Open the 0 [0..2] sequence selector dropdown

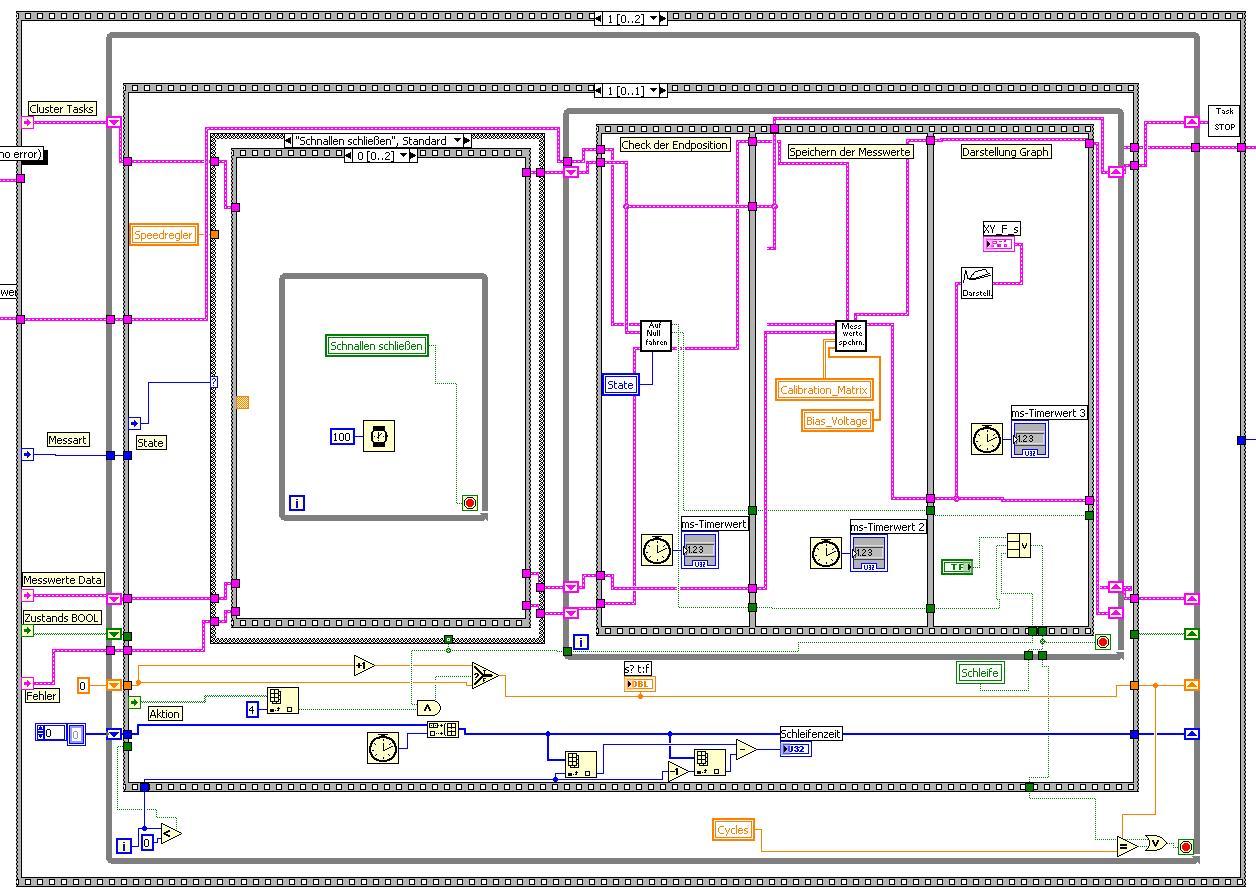point(402,156)
